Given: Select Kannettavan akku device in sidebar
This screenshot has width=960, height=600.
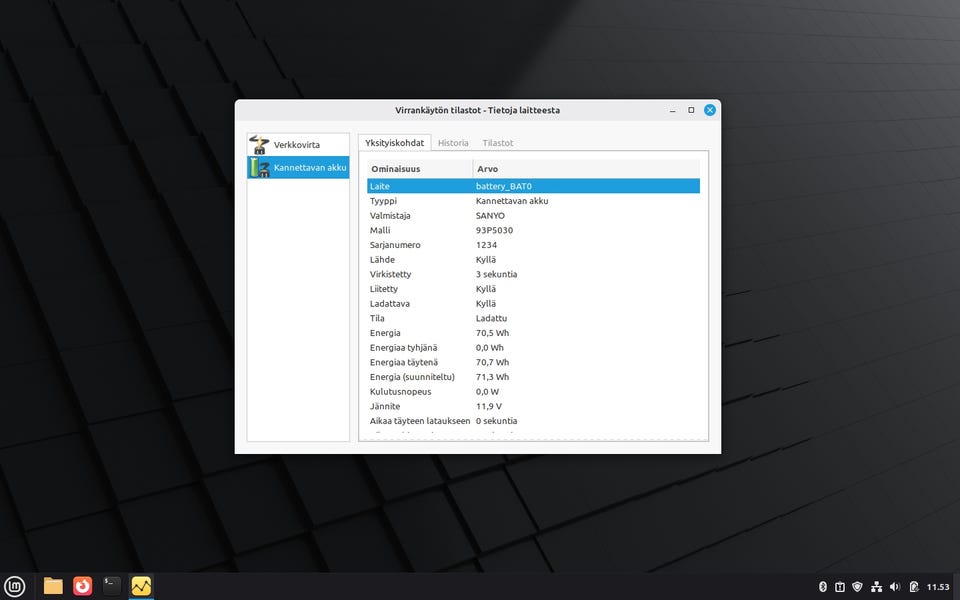Looking at the screenshot, I should point(298,167).
